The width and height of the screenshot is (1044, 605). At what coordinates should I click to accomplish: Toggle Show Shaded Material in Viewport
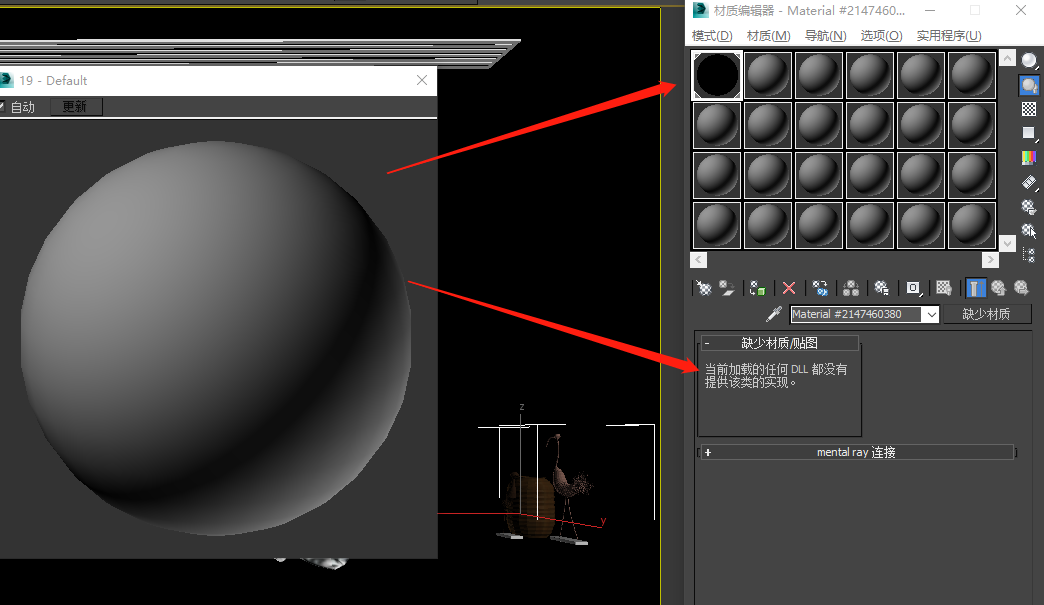tap(943, 288)
